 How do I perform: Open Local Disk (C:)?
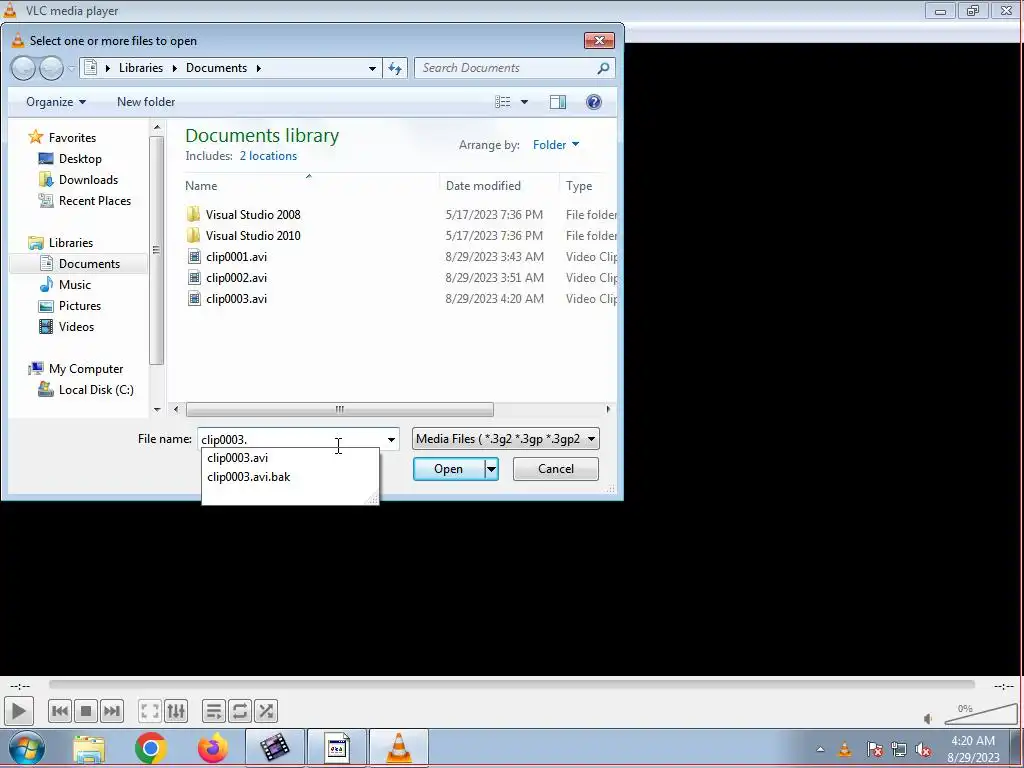coord(96,390)
